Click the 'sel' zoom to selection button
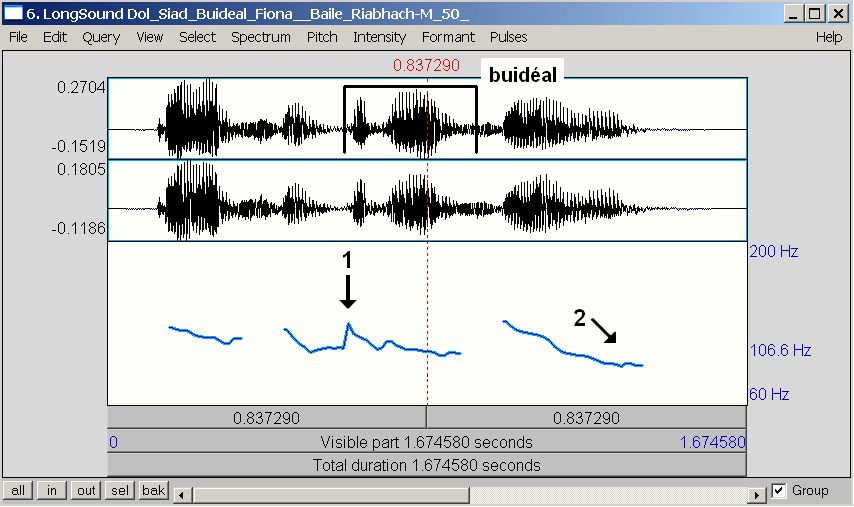854x507 pixels. (x=120, y=491)
